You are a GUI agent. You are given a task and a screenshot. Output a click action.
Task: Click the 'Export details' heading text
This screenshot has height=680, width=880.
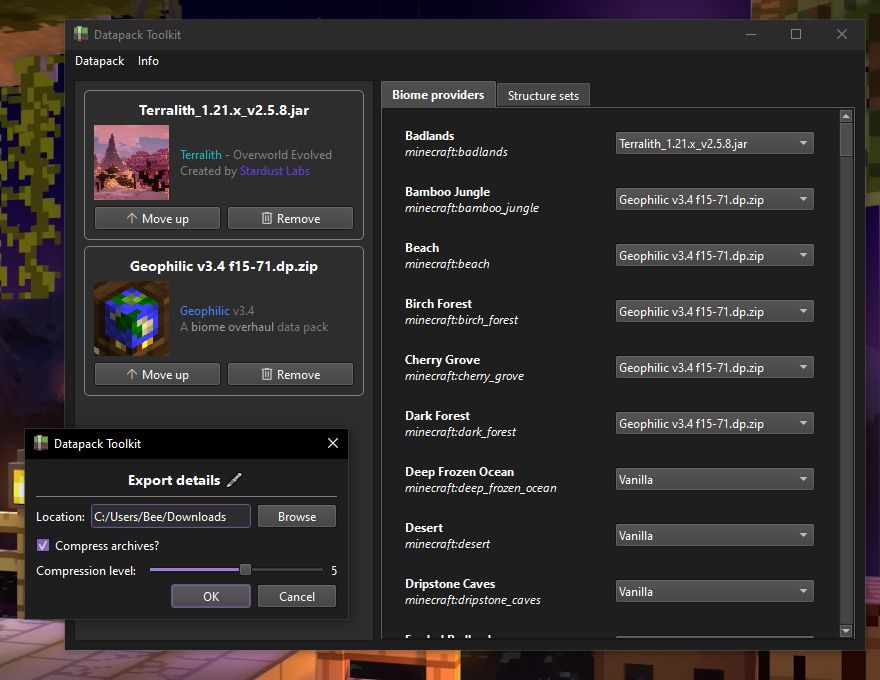(x=174, y=480)
